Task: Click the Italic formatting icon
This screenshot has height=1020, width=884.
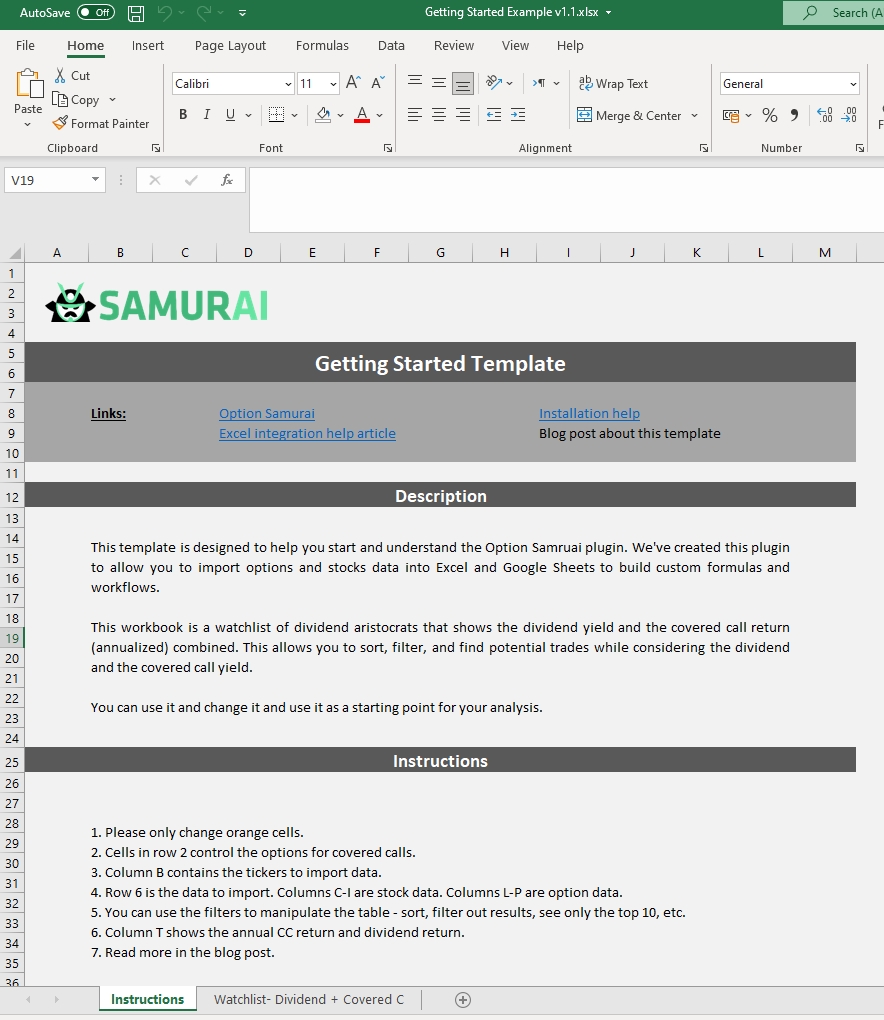Action: (207, 115)
